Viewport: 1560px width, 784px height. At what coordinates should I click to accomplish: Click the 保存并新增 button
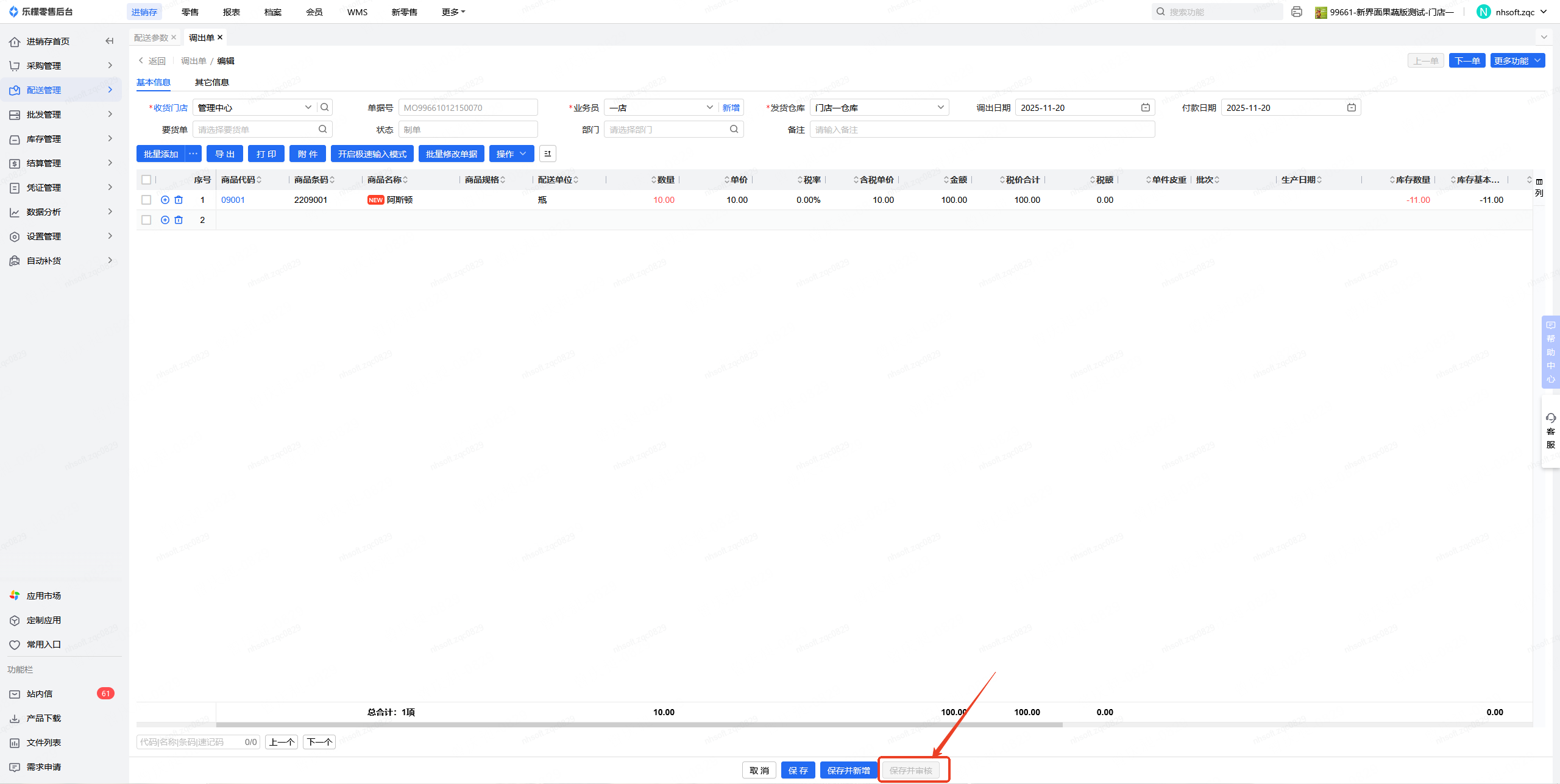click(848, 770)
